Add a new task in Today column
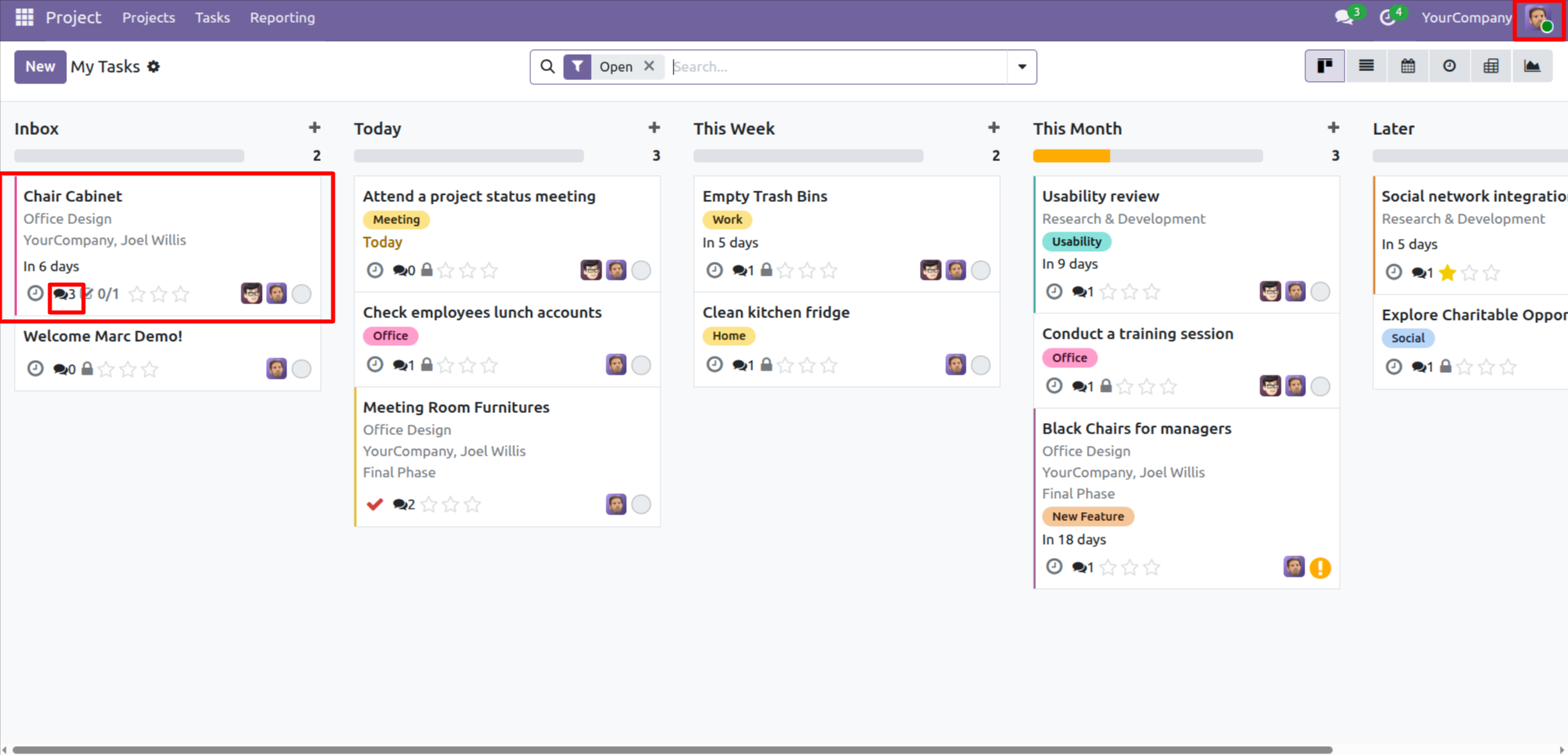Viewport: 1568px width, 755px height. (654, 128)
